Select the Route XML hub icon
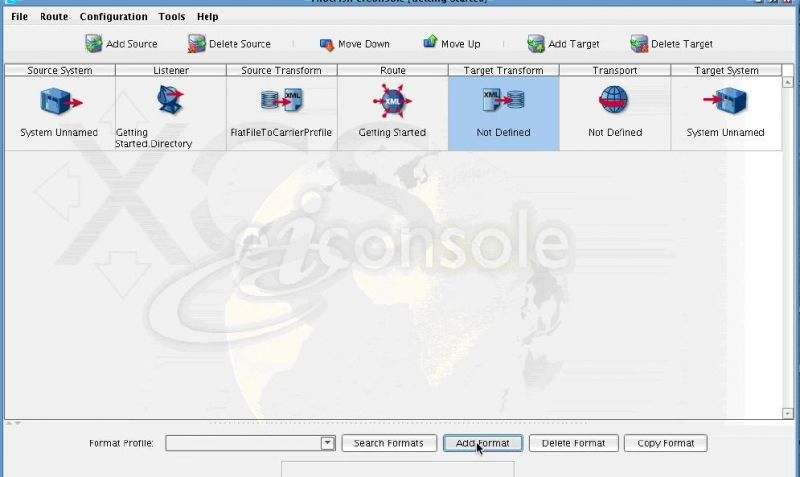 (392, 101)
